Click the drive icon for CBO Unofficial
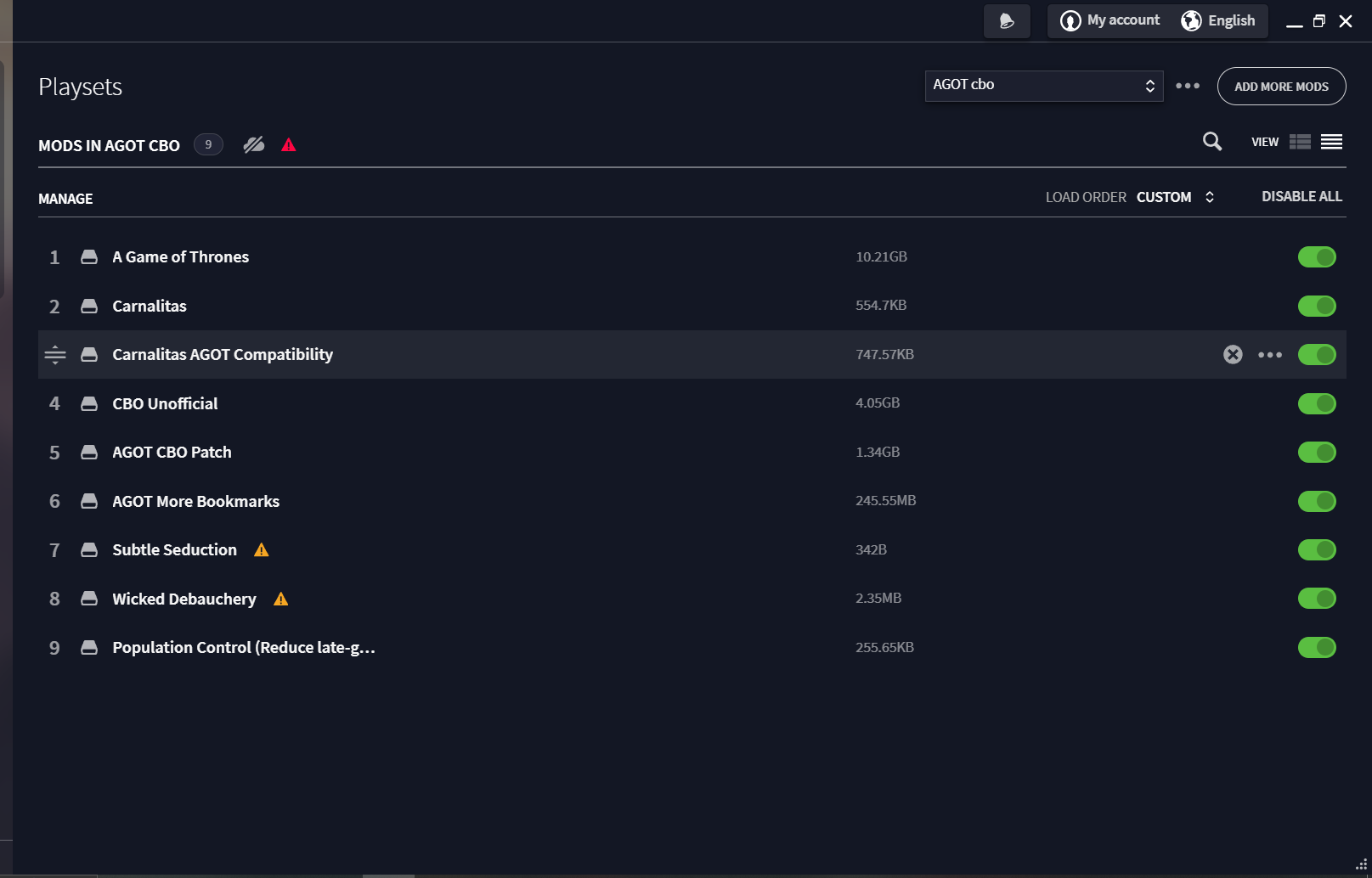This screenshot has height=878, width=1372. pos(89,404)
